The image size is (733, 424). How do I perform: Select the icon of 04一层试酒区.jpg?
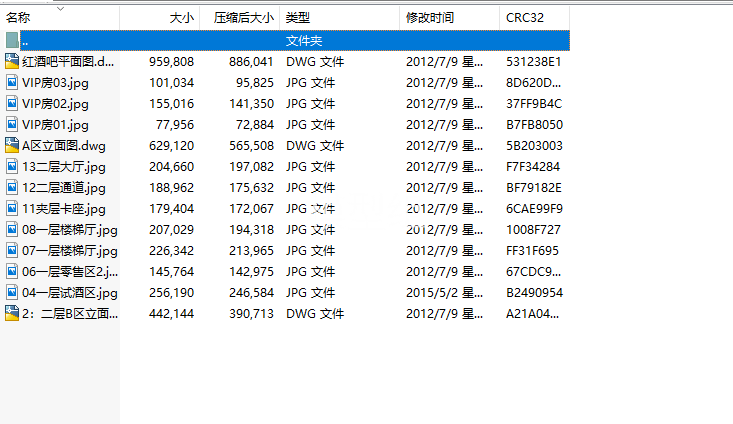tap(12, 292)
